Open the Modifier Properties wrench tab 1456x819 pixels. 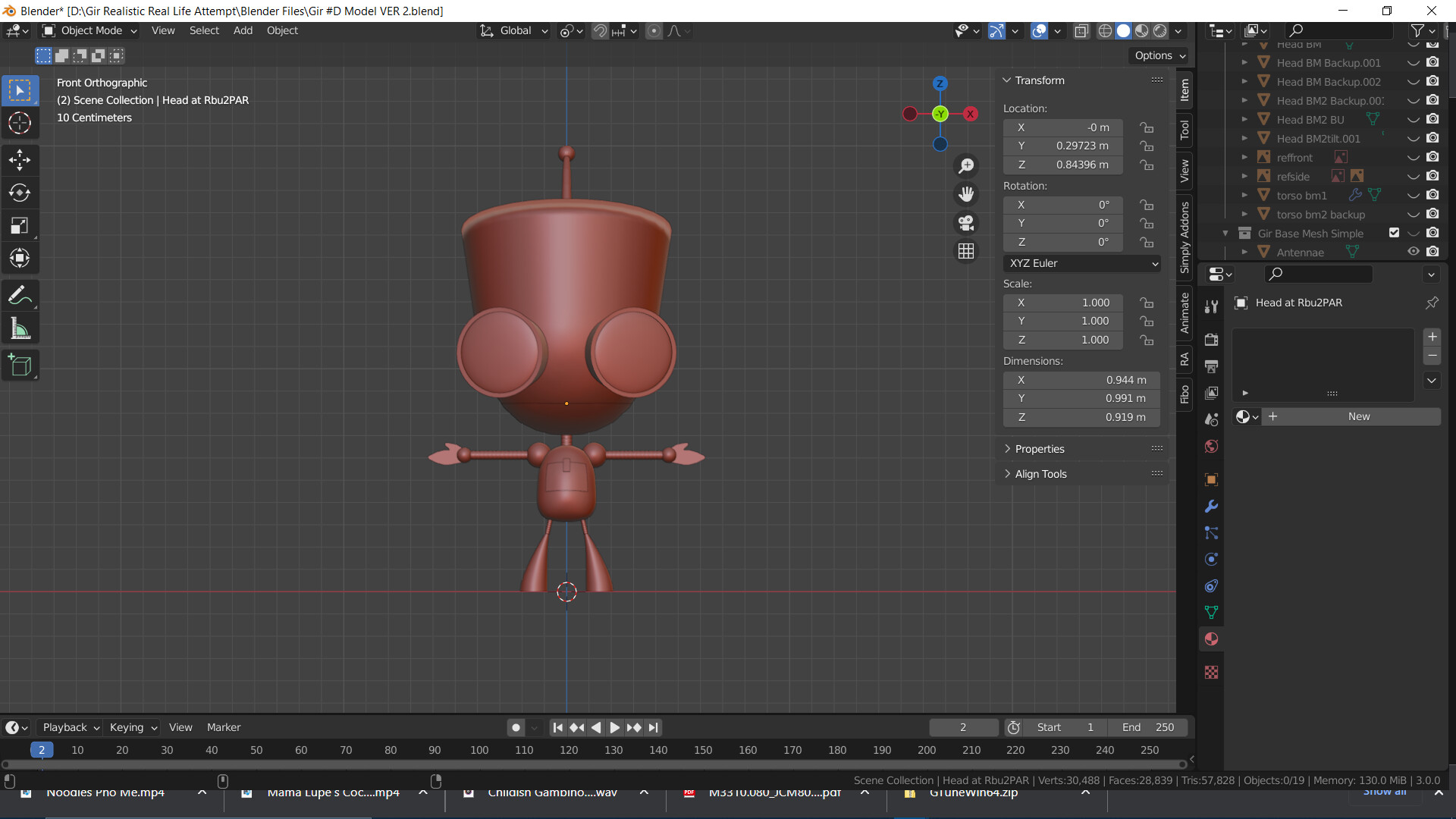coord(1211,506)
